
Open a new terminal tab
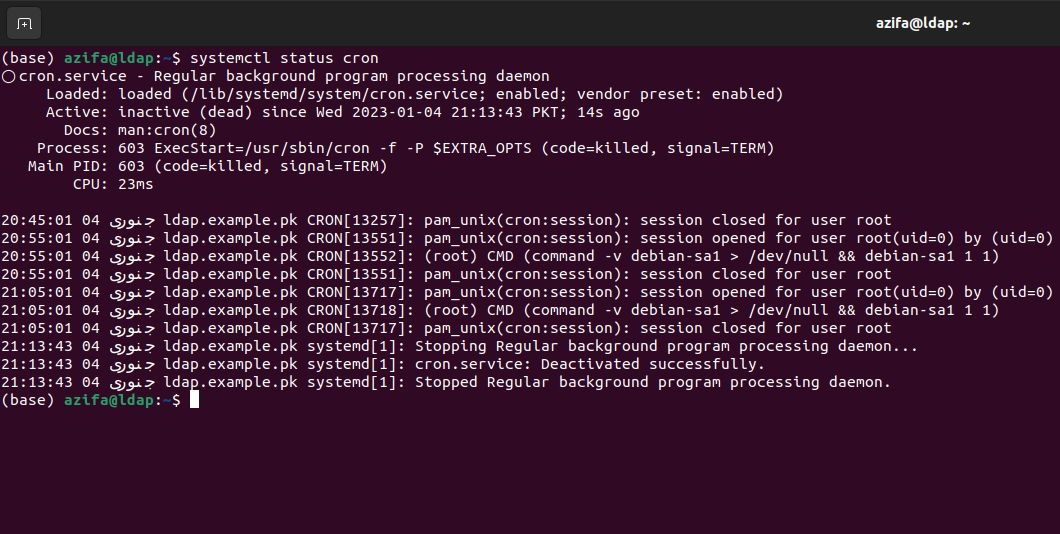24,23
